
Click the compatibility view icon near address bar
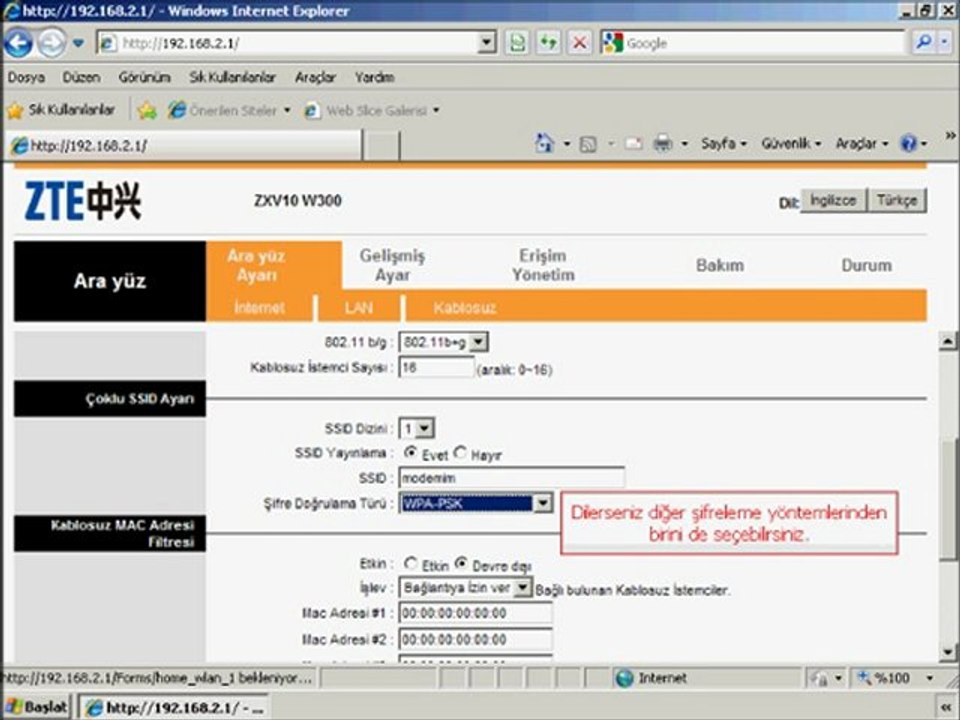click(518, 43)
